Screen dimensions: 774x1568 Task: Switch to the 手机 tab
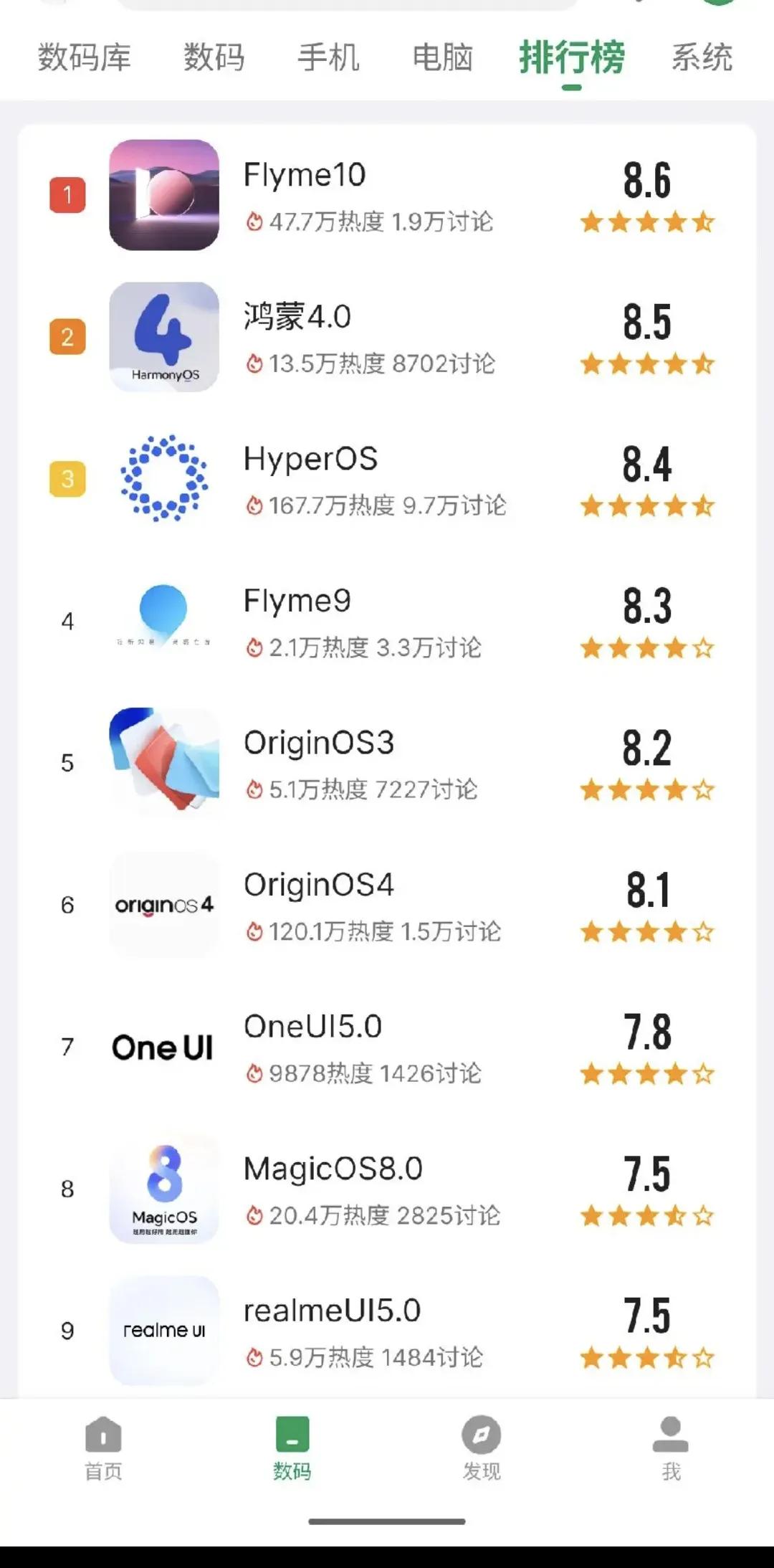[328, 57]
